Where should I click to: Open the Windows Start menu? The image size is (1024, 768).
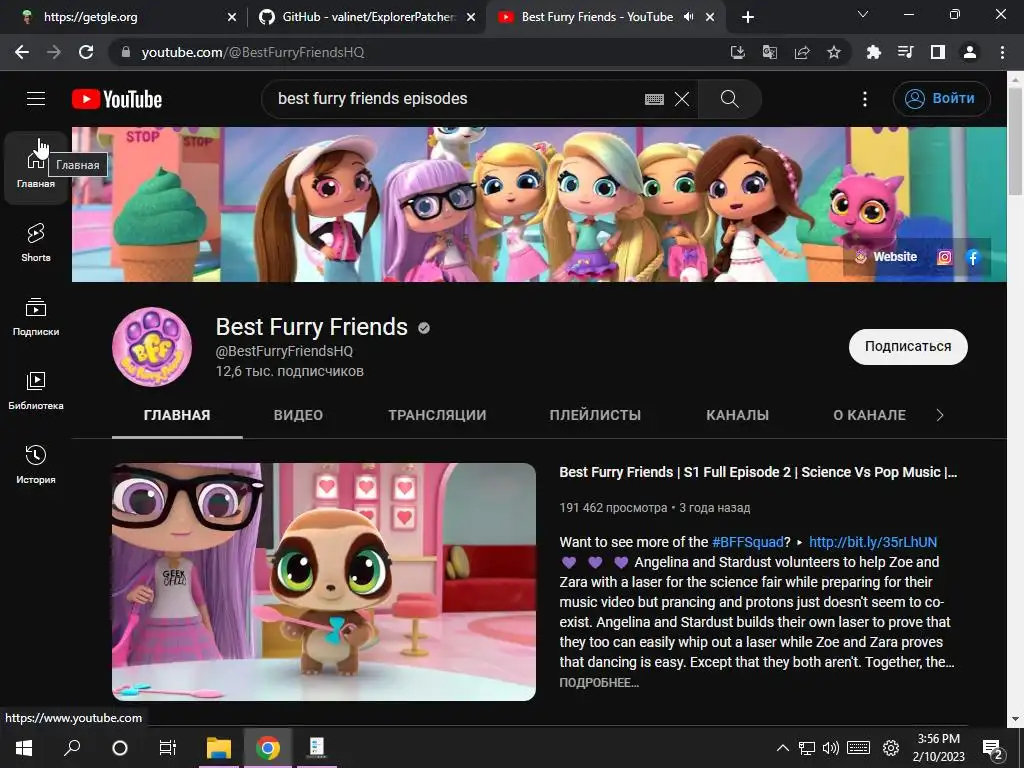click(24, 747)
